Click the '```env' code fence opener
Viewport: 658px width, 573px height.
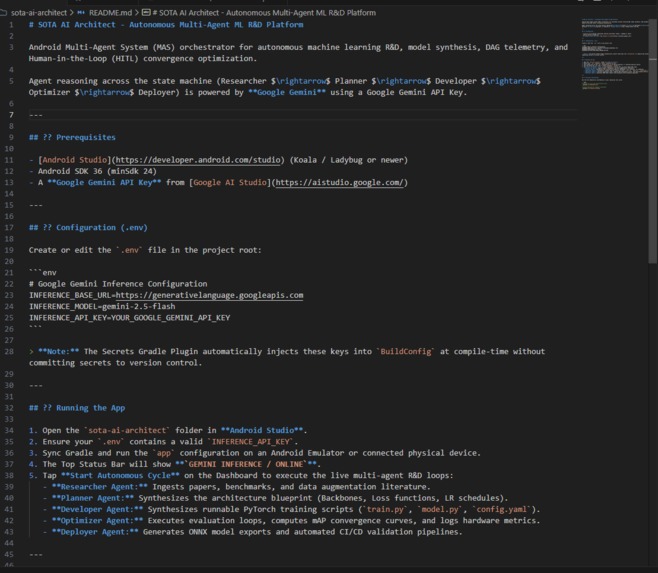pos(42,273)
